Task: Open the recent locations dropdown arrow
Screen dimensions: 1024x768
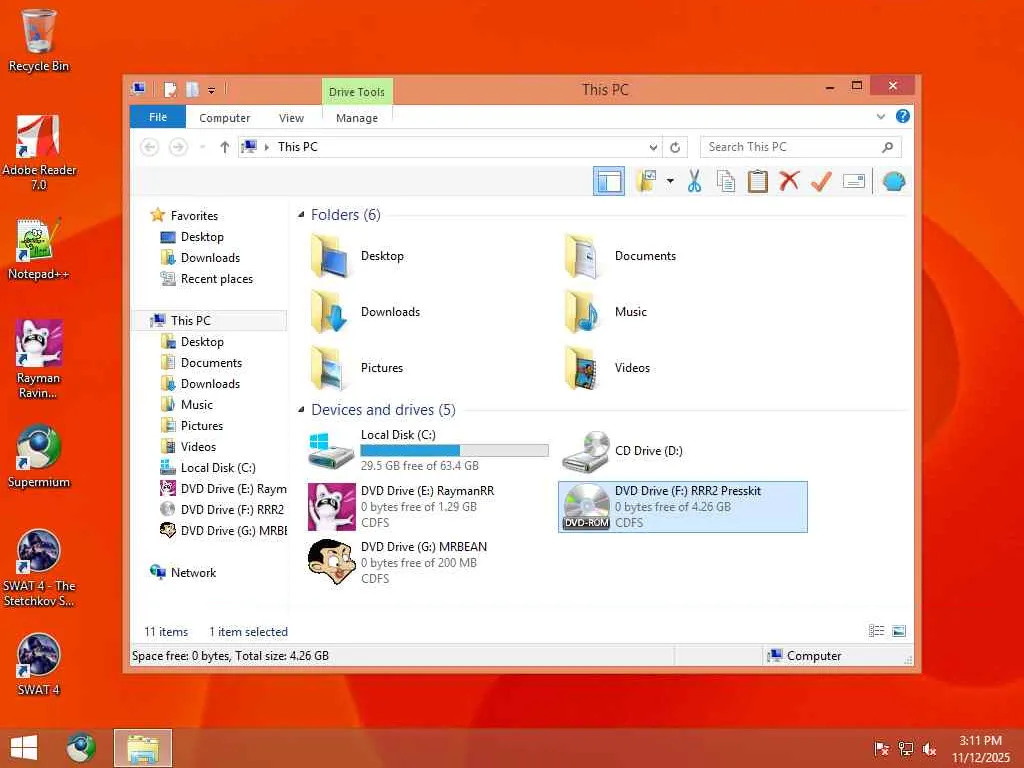Action: pyautogui.click(x=202, y=147)
